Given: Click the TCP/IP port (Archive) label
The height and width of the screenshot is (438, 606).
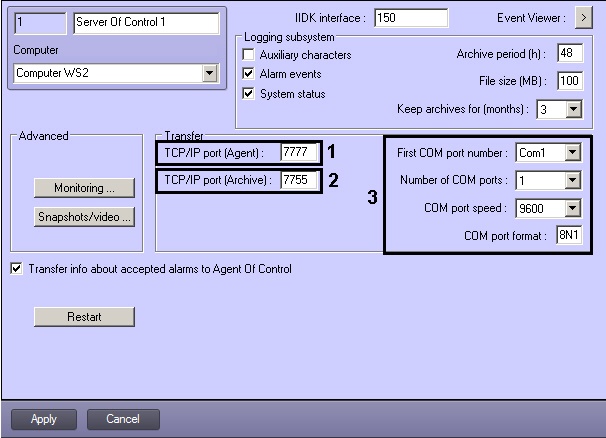Looking at the screenshot, I should 218,180.
